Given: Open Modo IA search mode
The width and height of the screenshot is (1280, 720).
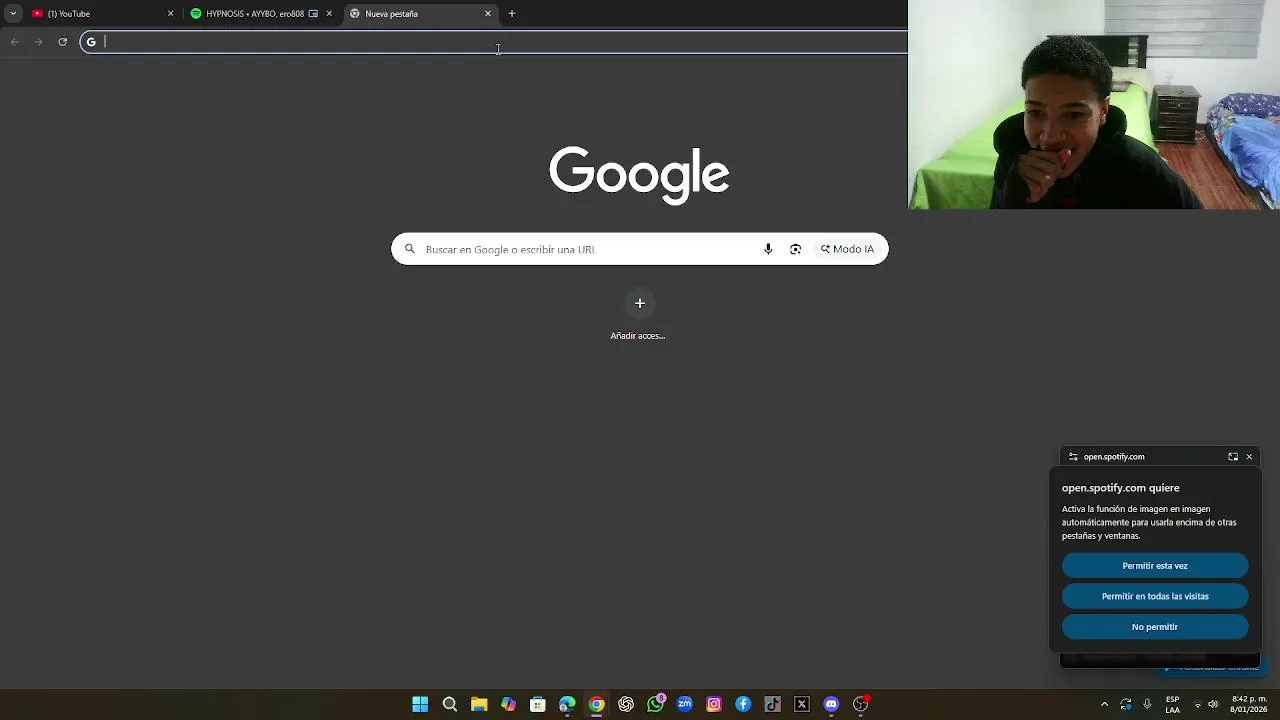Looking at the screenshot, I should click(x=847, y=249).
